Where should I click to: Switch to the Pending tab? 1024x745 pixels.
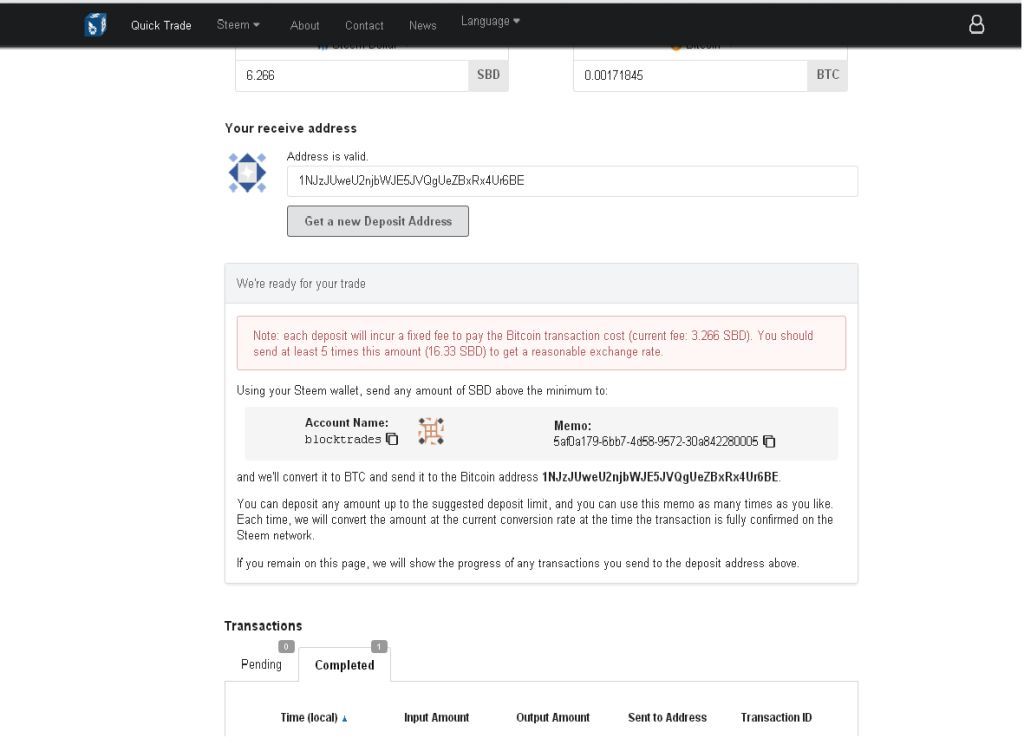pos(261,665)
